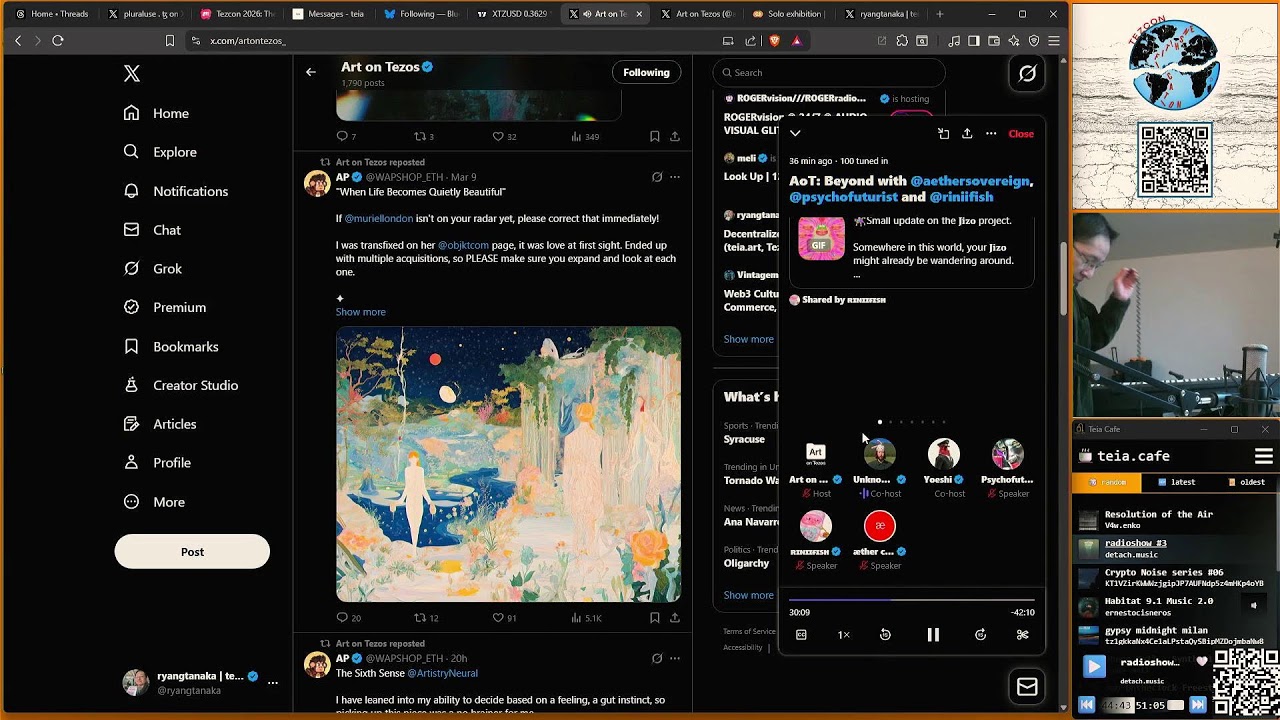Viewport: 1280px width, 720px height.
Task: Open More in the X sidebar
Action: (154, 502)
